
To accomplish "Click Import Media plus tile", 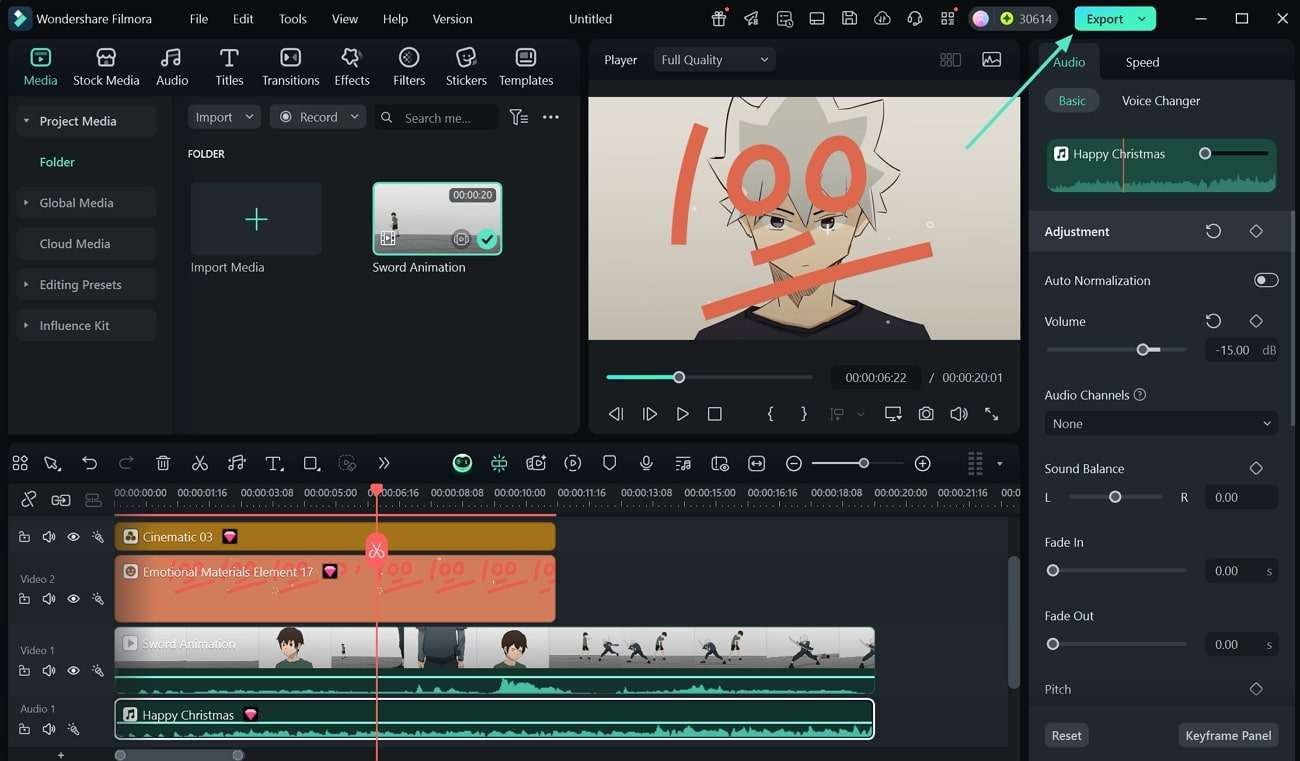I will [256, 219].
